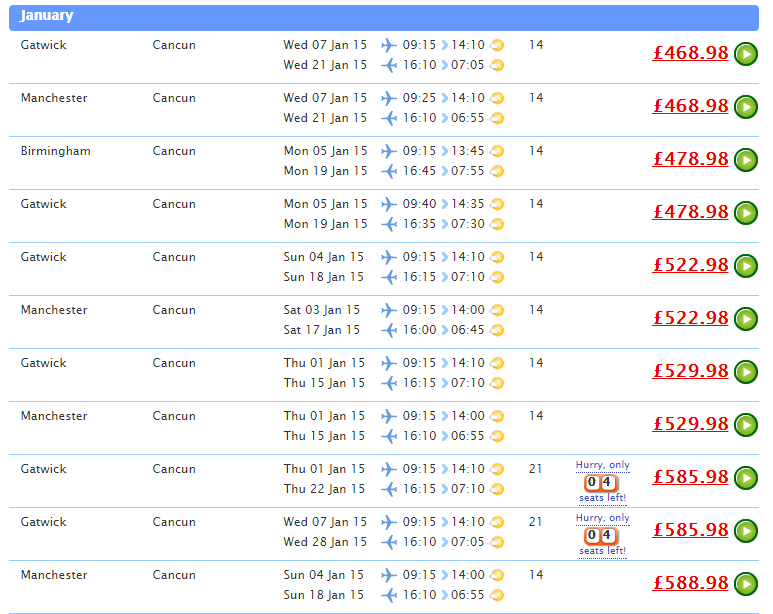Click return plane icon beside 16:35 departure
Screen dimensions: 773x614
tap(389, 224)
